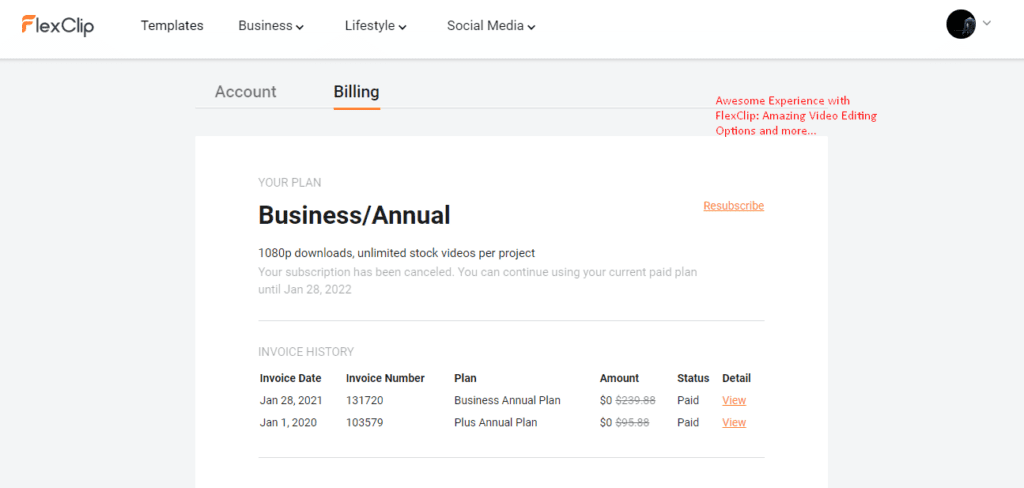
Task: Switch to the Account tab
Action: click(x=245, y=92)
